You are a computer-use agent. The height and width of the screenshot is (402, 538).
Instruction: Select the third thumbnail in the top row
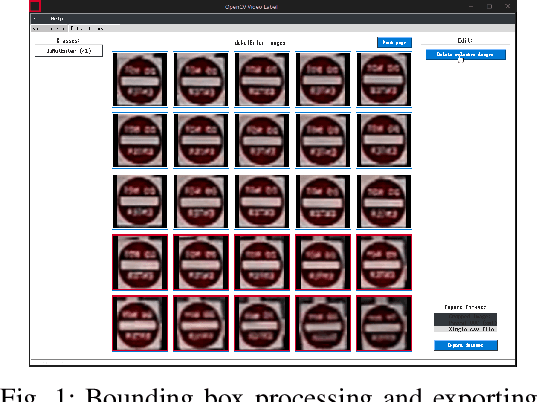point(262,79)
